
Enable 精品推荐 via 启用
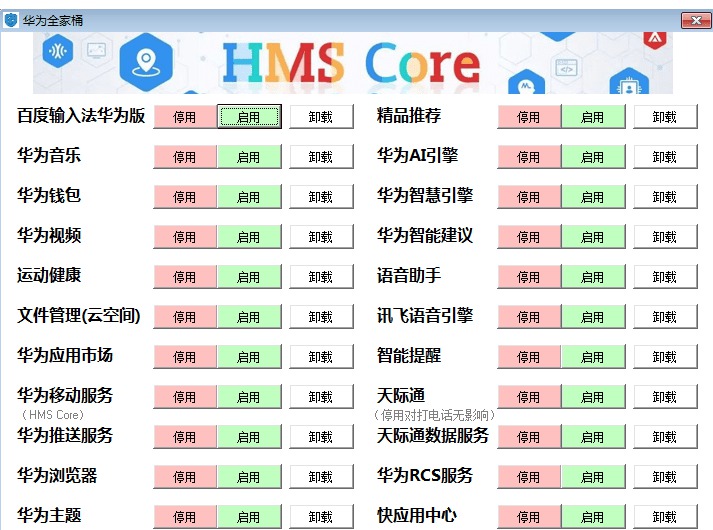tap(593, 117)
